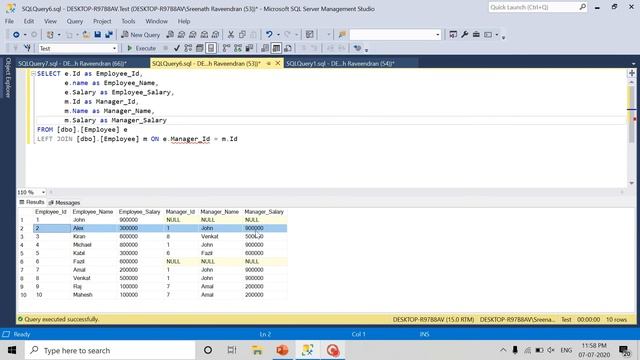Click the Analysis Services MDX Query icon

182,35
